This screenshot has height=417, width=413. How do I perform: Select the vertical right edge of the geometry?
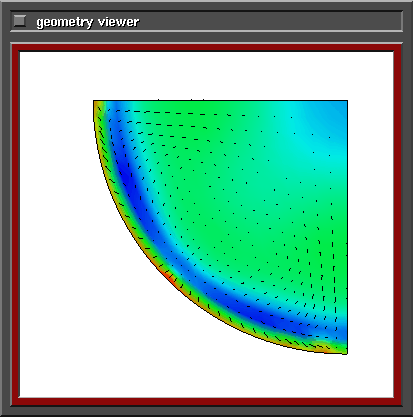tap(347, 227)
